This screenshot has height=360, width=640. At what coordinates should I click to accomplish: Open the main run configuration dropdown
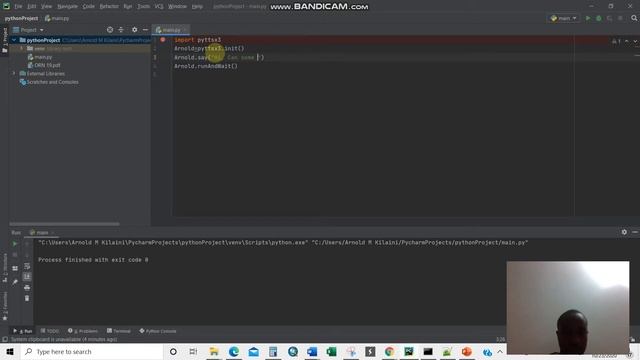[x=563, y=18]
